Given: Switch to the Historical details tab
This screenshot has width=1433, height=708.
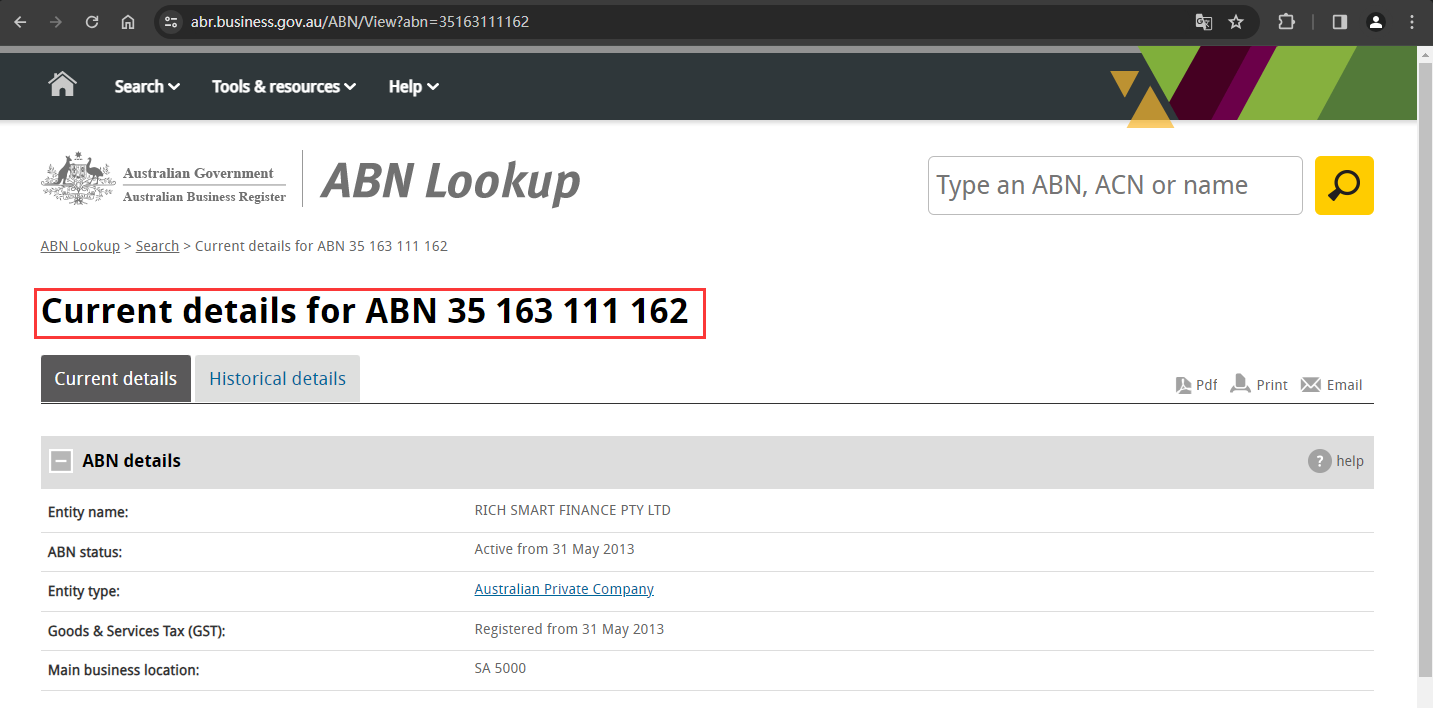Looking at the screenshot, I should coord(277,379).
